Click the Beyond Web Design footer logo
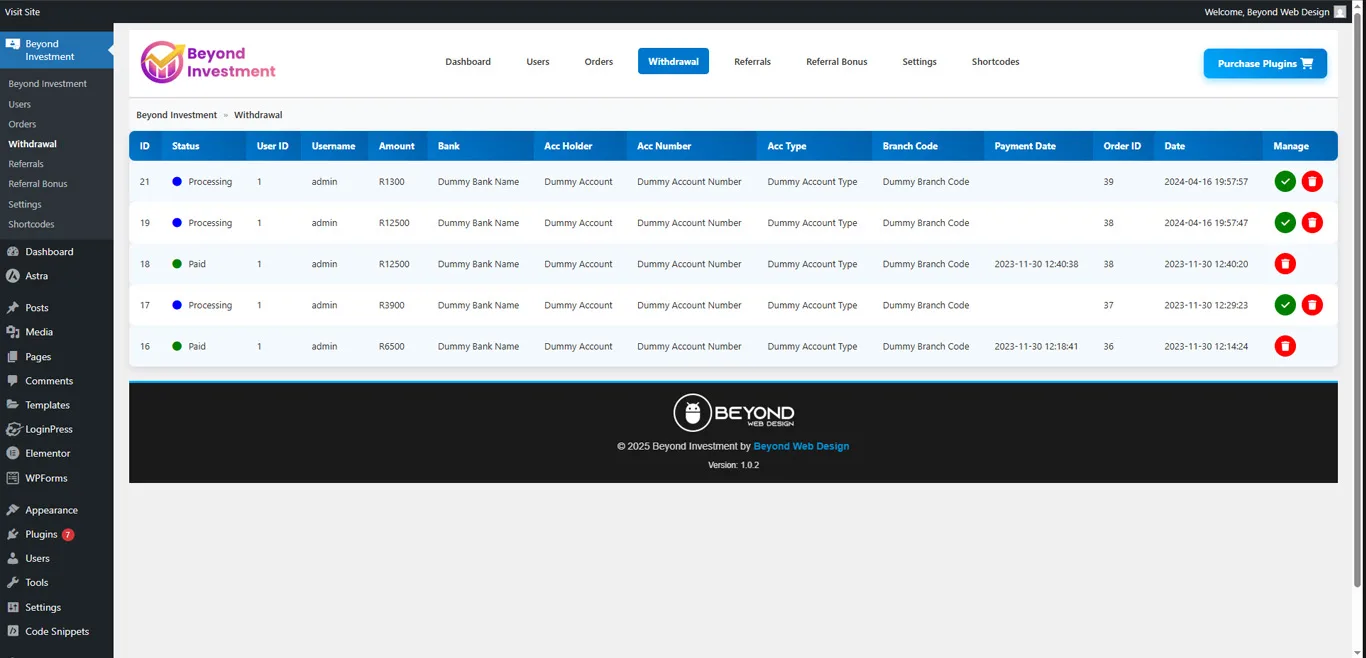This screenshot has width=1366, height=658. [x=733, y=413]
